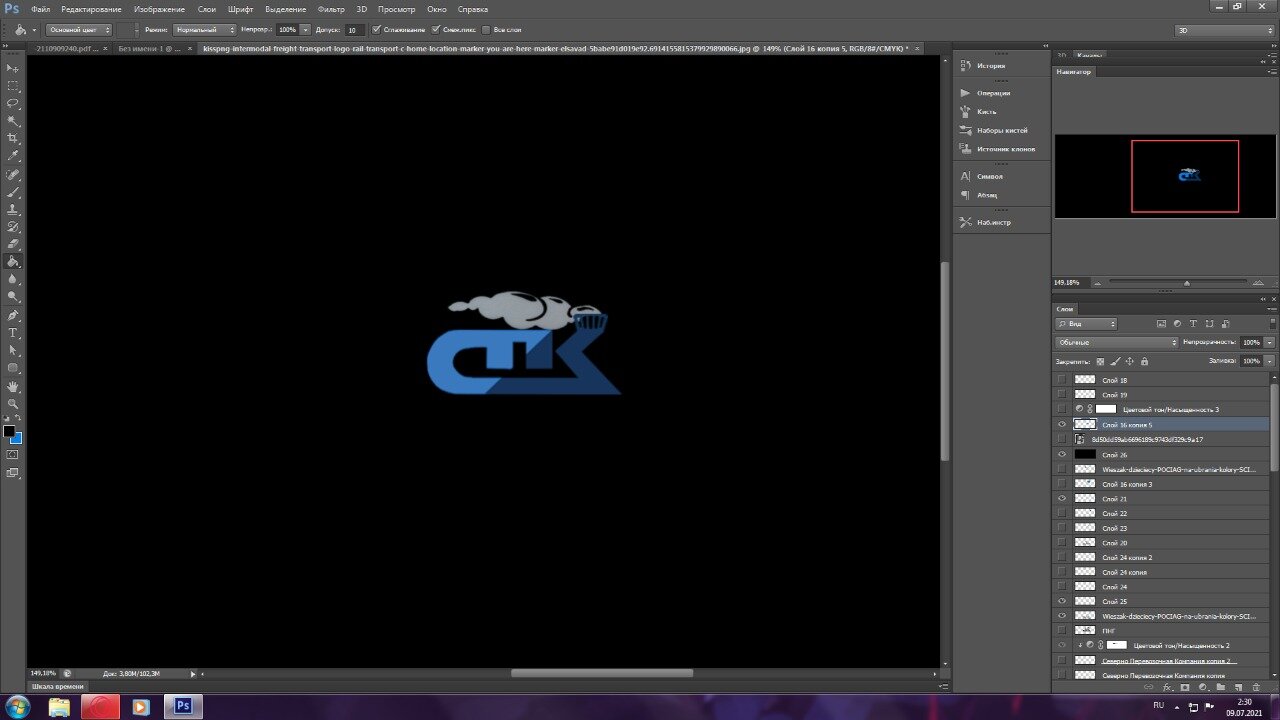Select the Zoom tool
This screenshot has width=1280, height=720.
(x=13, y=403)
